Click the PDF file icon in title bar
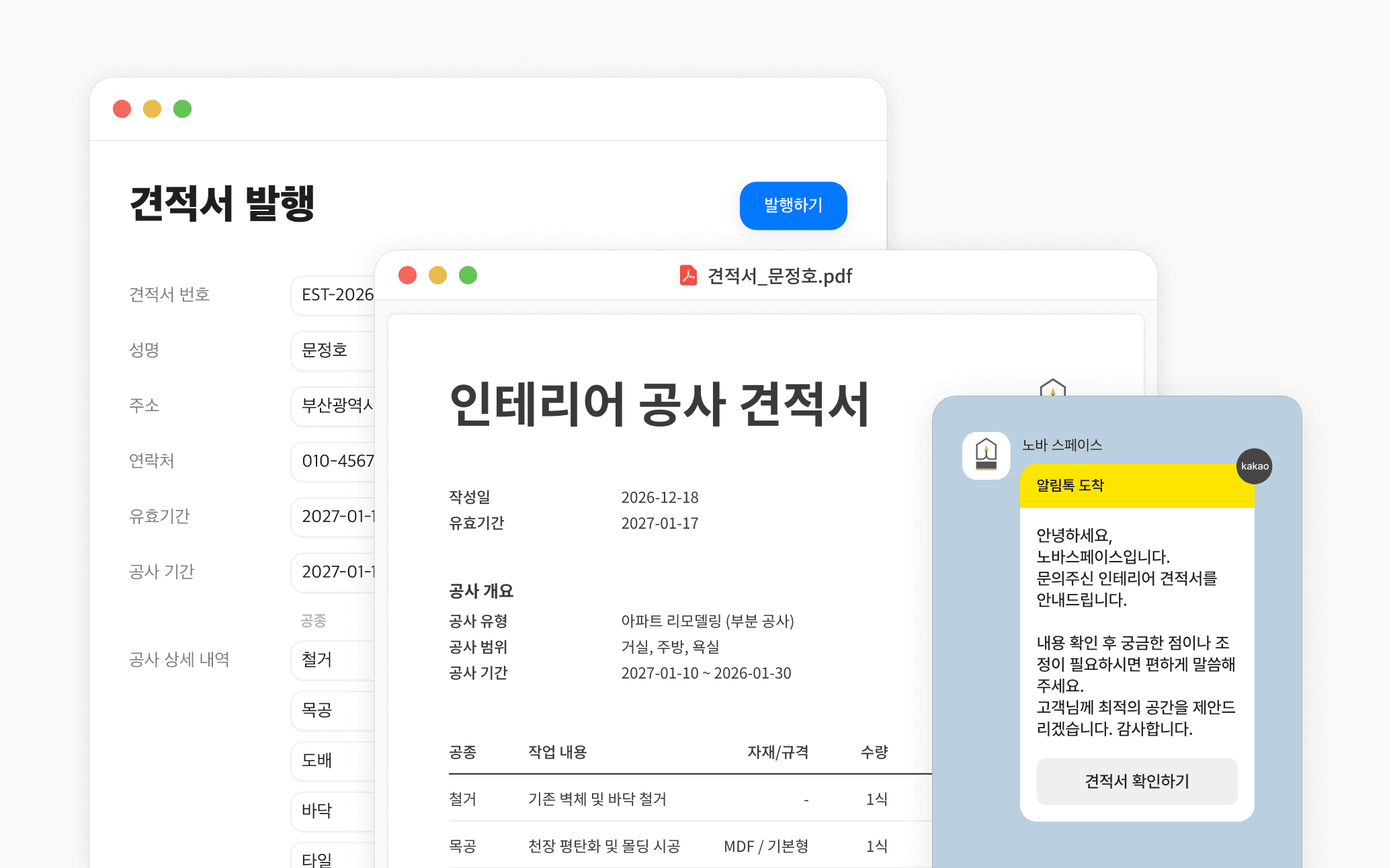The width and height of the screenshot is (1391, 868). tap(687, 275)
